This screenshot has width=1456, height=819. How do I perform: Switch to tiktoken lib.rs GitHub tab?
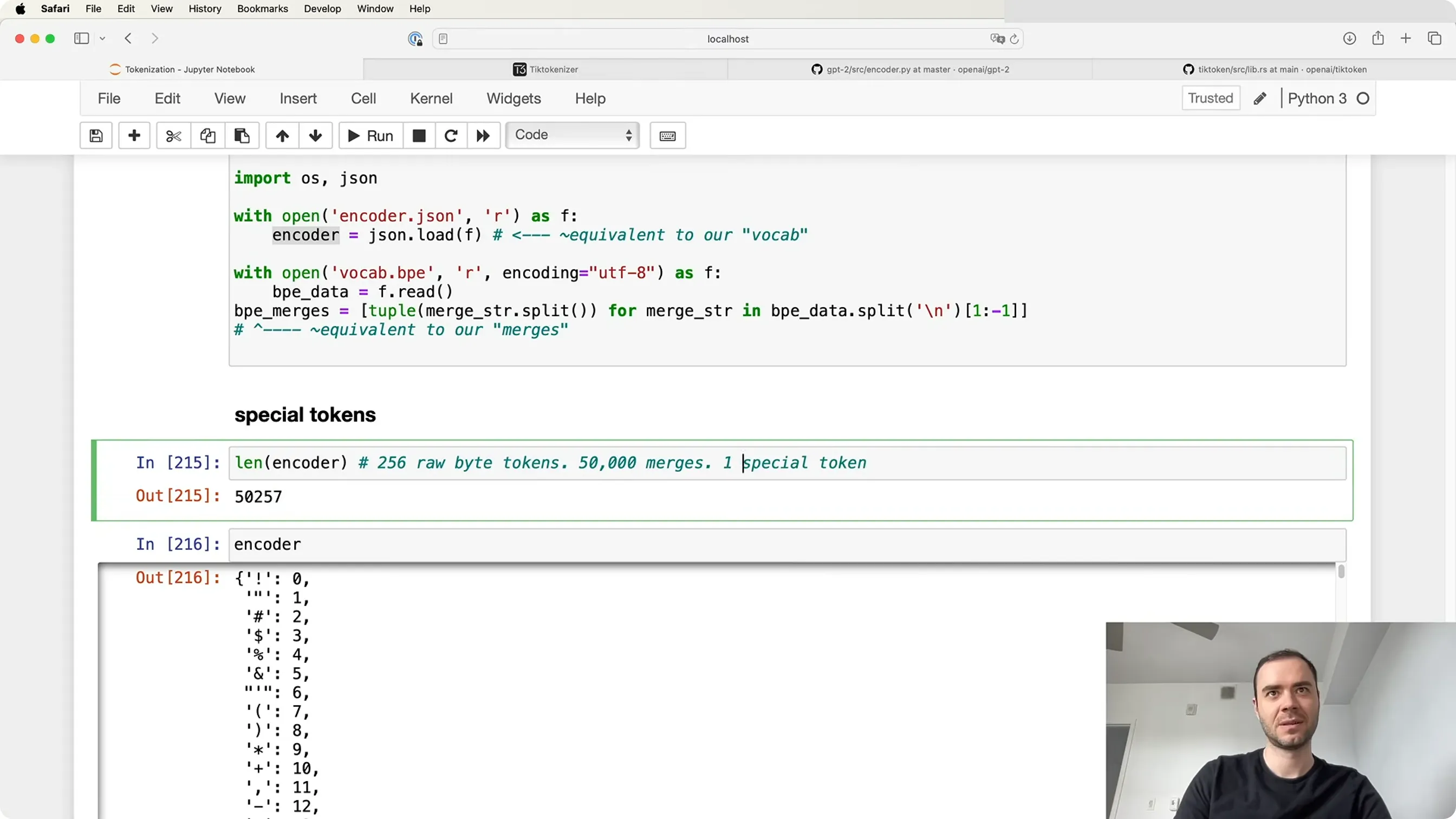(1274, 69)
